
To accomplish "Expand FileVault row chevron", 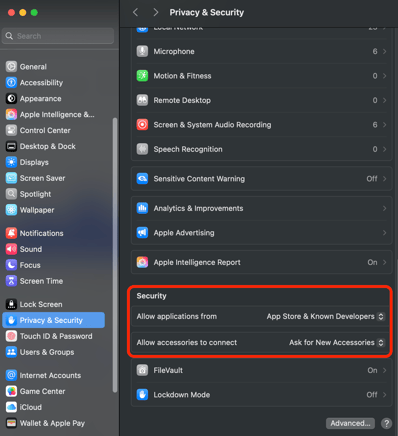I will (x=384, y=370).
